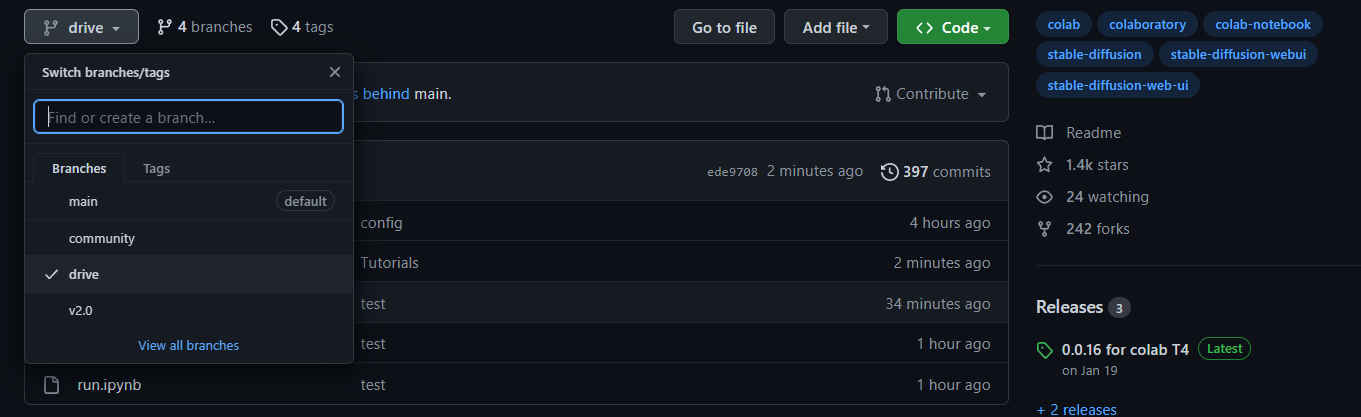The height and width of the screenshot is (417, 1361).
Task: Click the tag icon next to 4 tags
Action: tap(279, 27)
